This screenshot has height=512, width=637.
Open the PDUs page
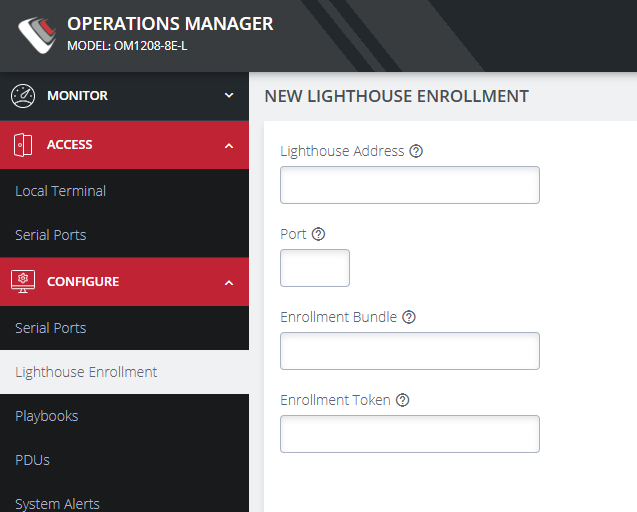(x=124, y=460)
